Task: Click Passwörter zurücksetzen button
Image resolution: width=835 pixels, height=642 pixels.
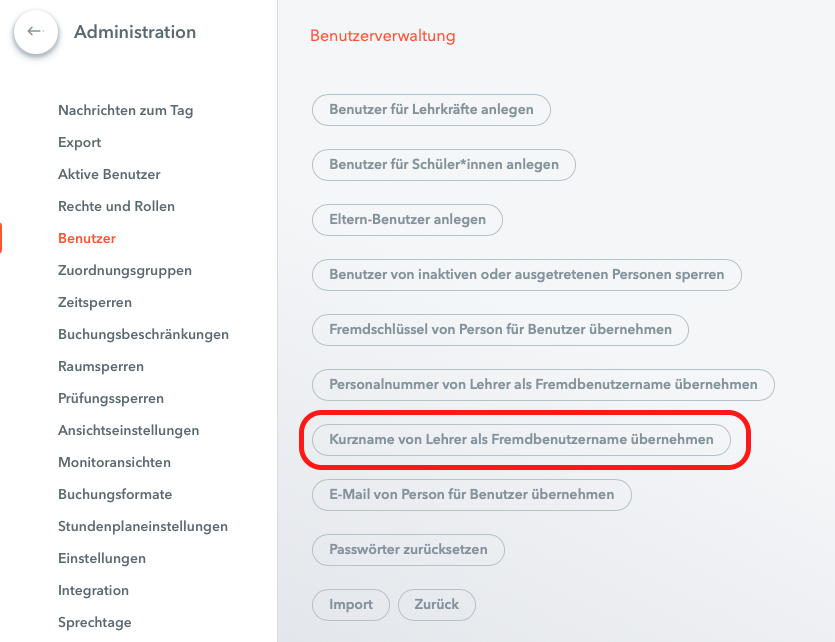Action: tap(408, 549)
